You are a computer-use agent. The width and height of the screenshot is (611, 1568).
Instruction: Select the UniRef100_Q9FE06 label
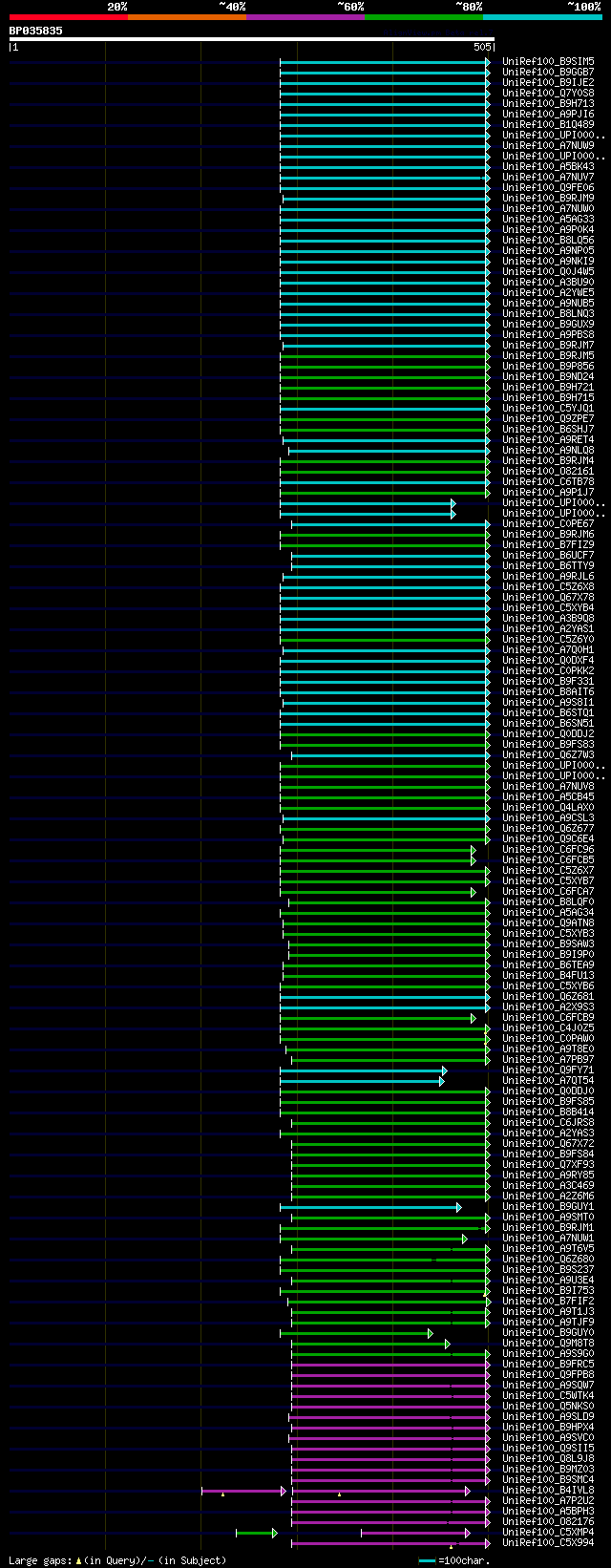click(548, 187)
